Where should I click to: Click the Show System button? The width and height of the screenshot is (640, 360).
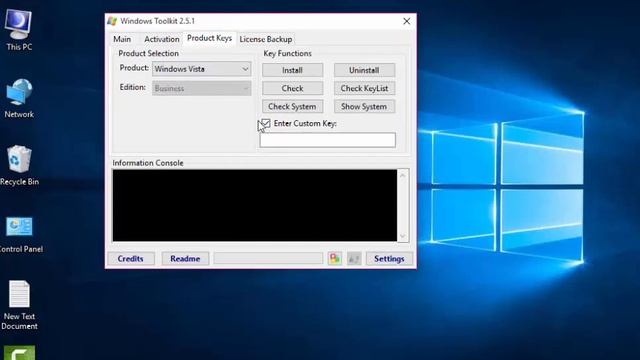coord(364,107)
